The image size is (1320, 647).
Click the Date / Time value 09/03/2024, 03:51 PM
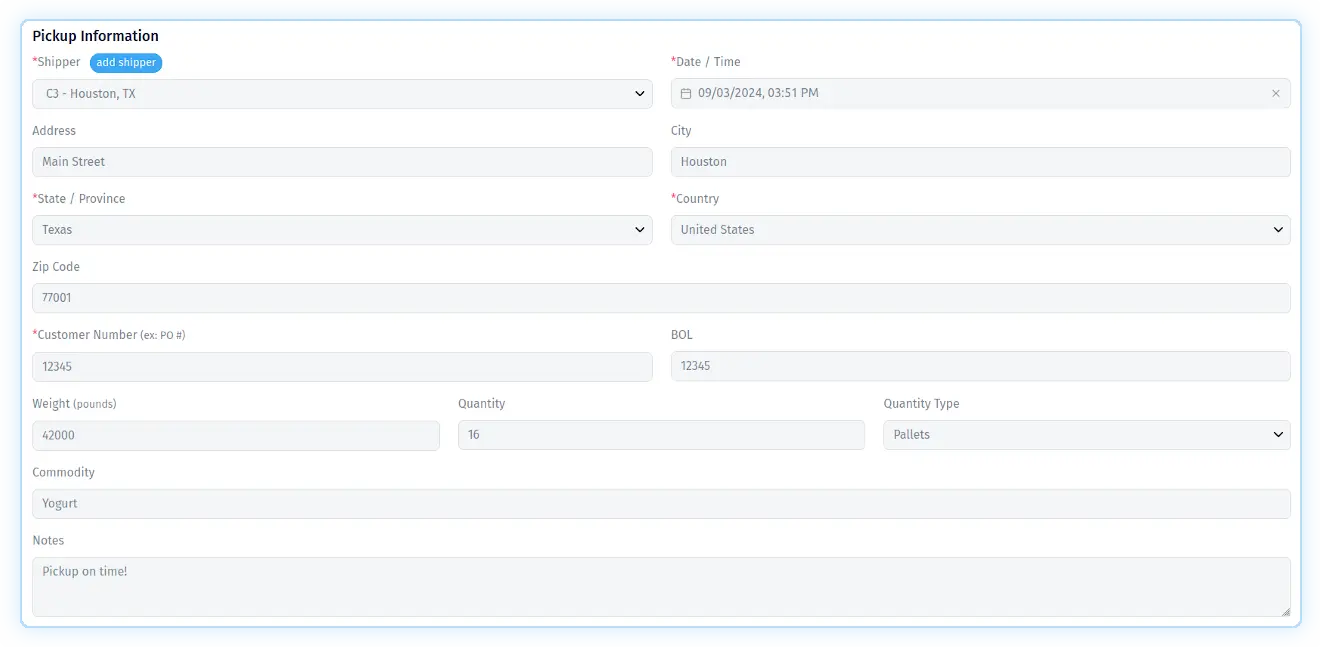pos(758,93)
